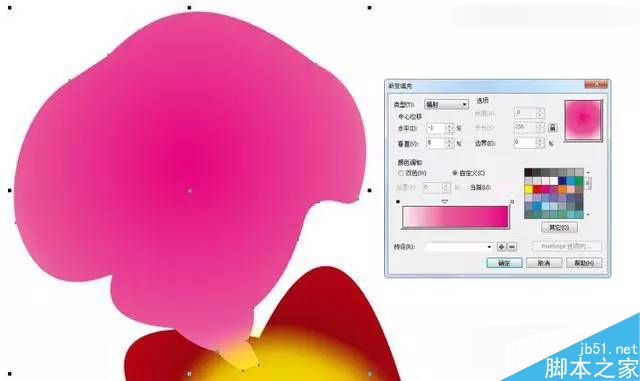Click the edge pad (边界) input field

point(525,143)
